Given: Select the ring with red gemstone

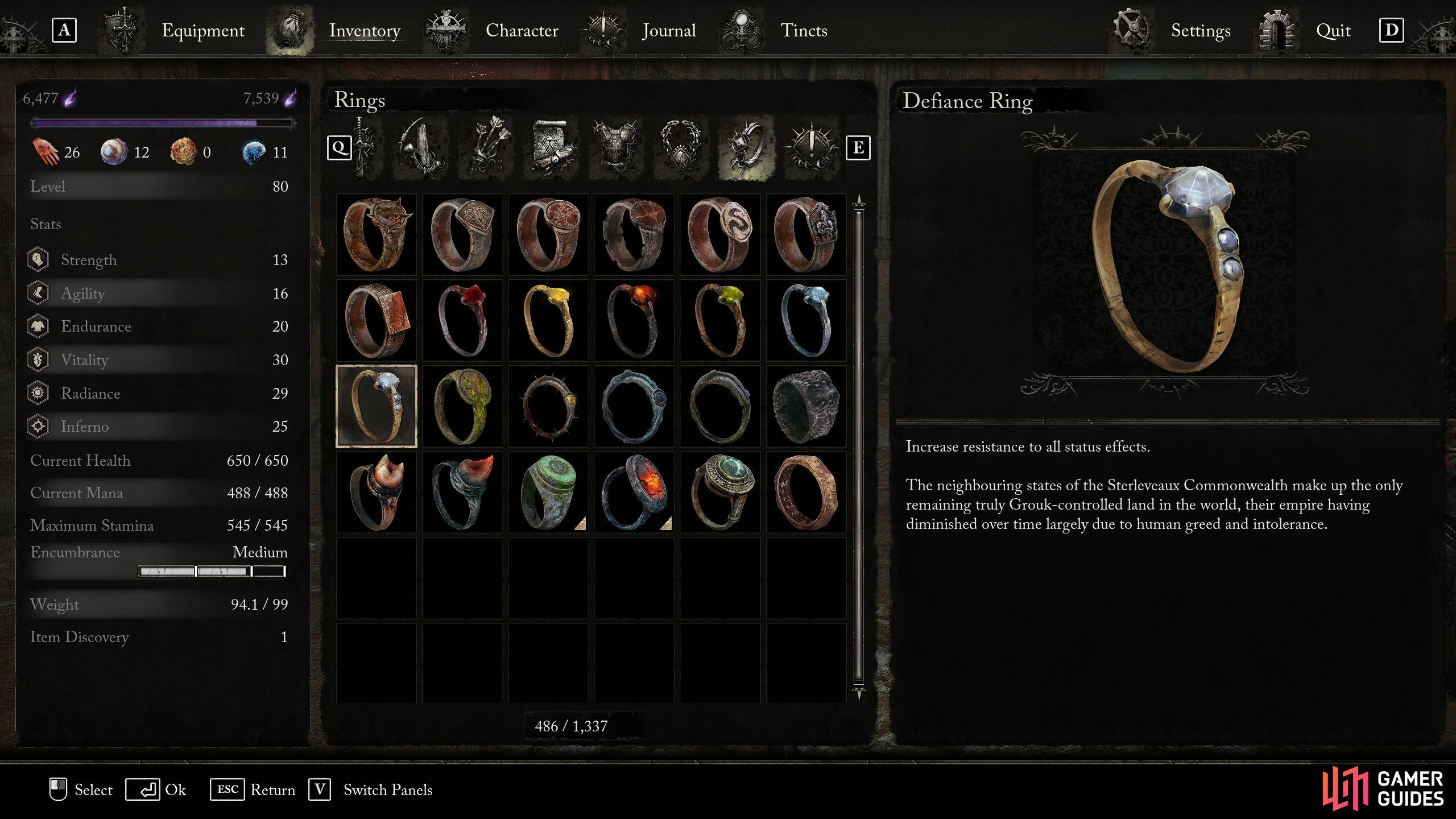Looking at the screenshot, I should 462,320.
